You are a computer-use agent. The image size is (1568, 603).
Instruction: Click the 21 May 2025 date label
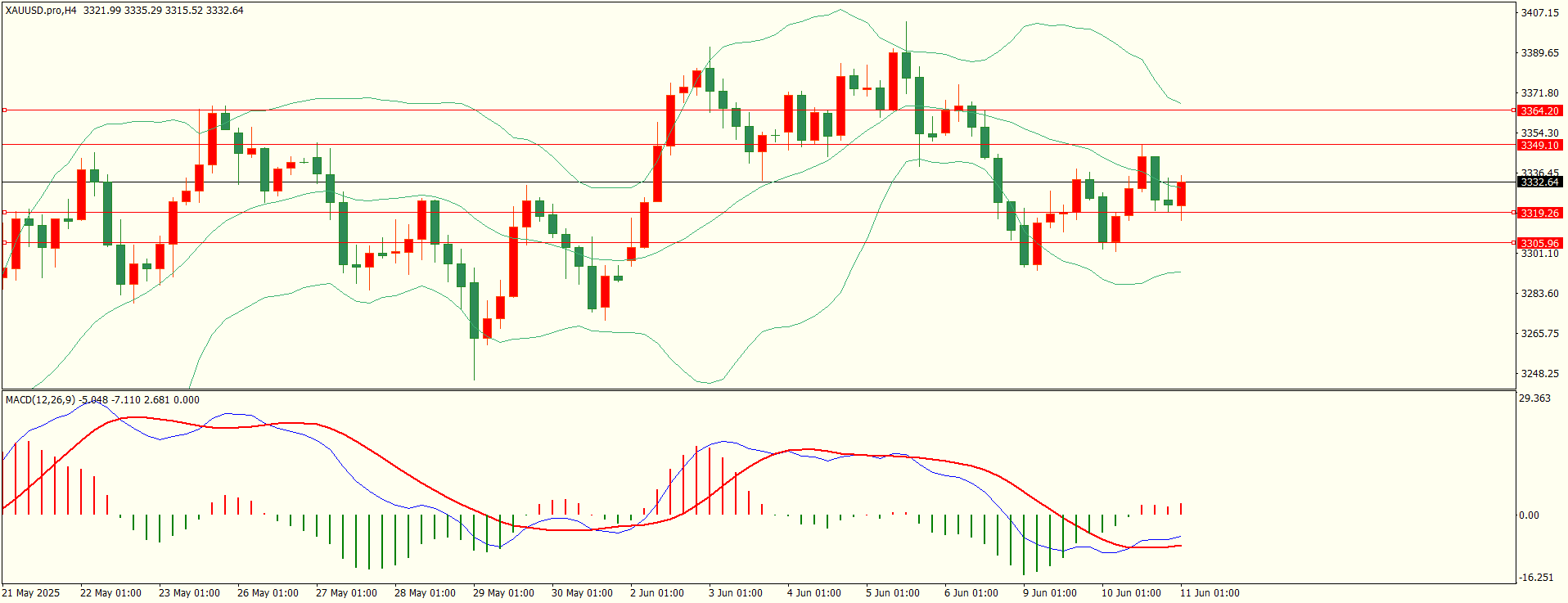[31, 593]
